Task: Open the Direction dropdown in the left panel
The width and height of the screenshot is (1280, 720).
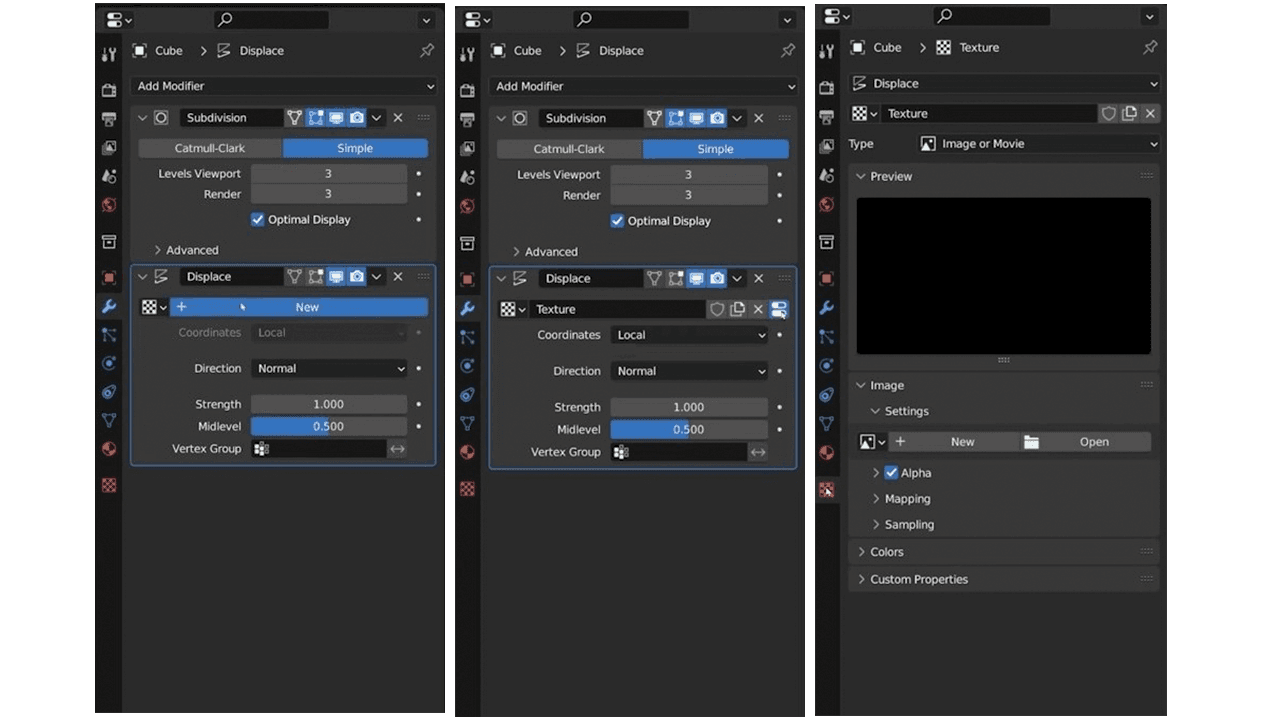Action: (329, 369)
